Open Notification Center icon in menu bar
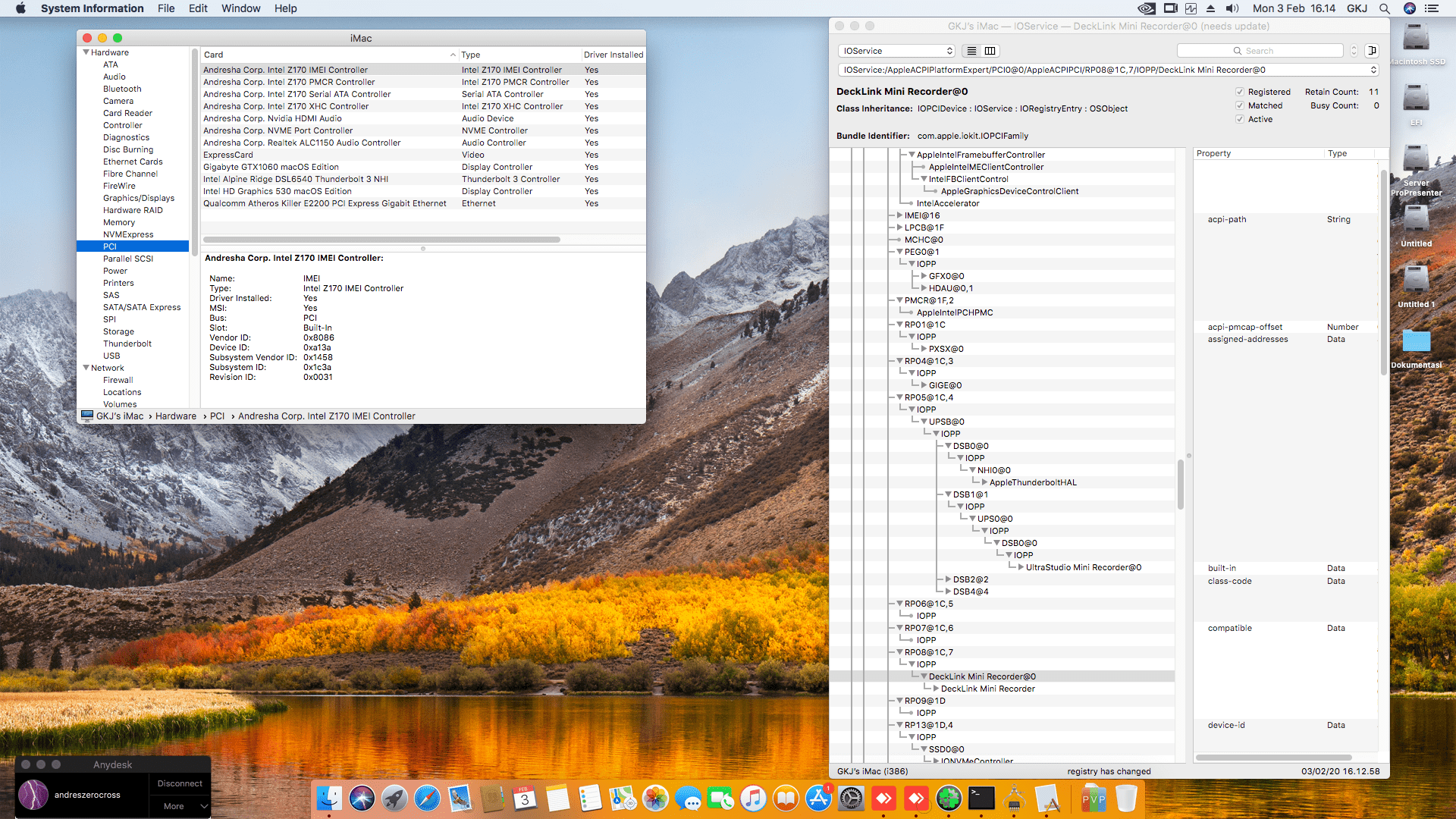 click(x=1432, y=8)
